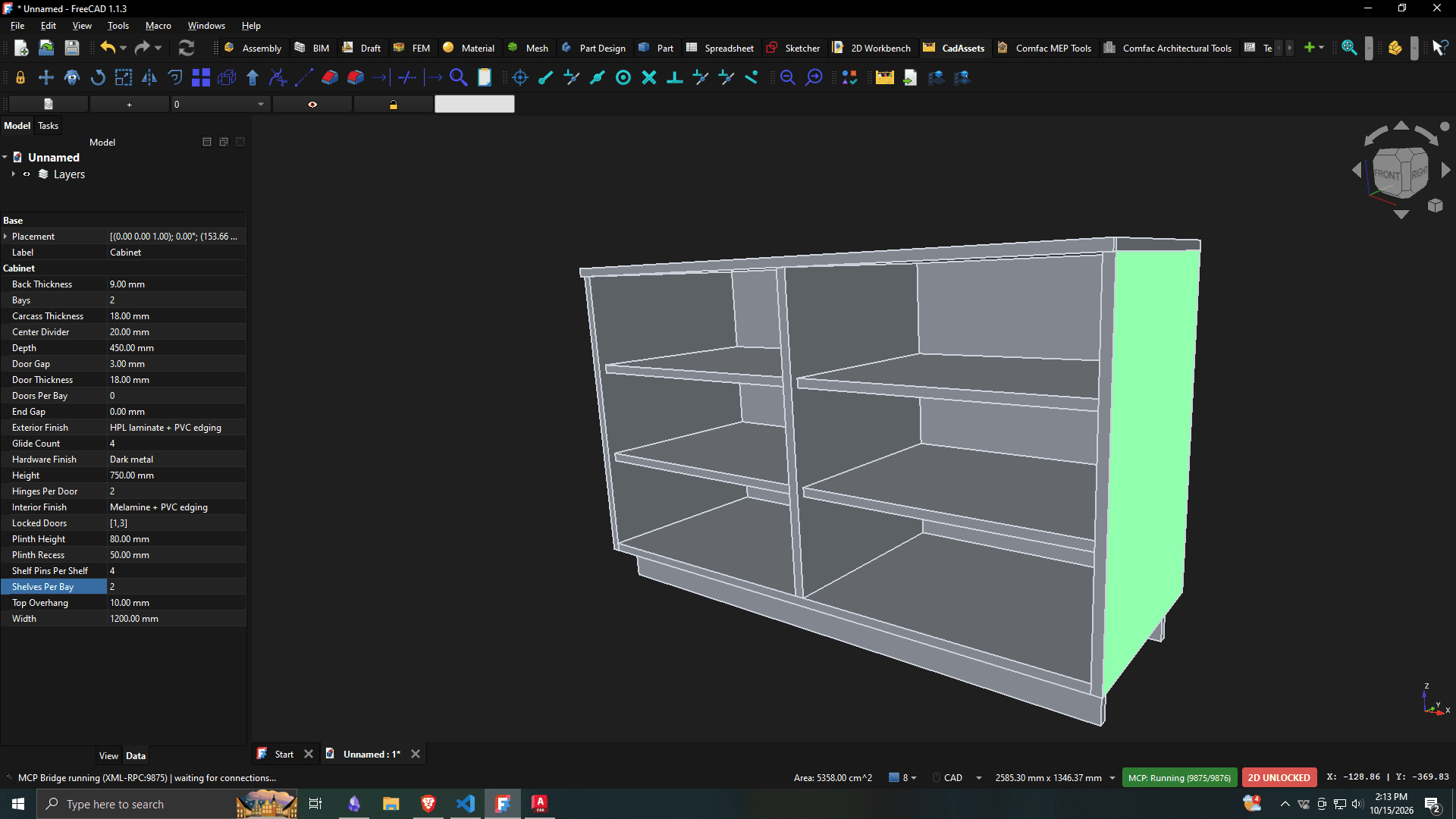This screenshot has width=1456, height=819.
Task: Open the layer number combo box showing 0
Action: pyautogui.click(x=220, y=105)
